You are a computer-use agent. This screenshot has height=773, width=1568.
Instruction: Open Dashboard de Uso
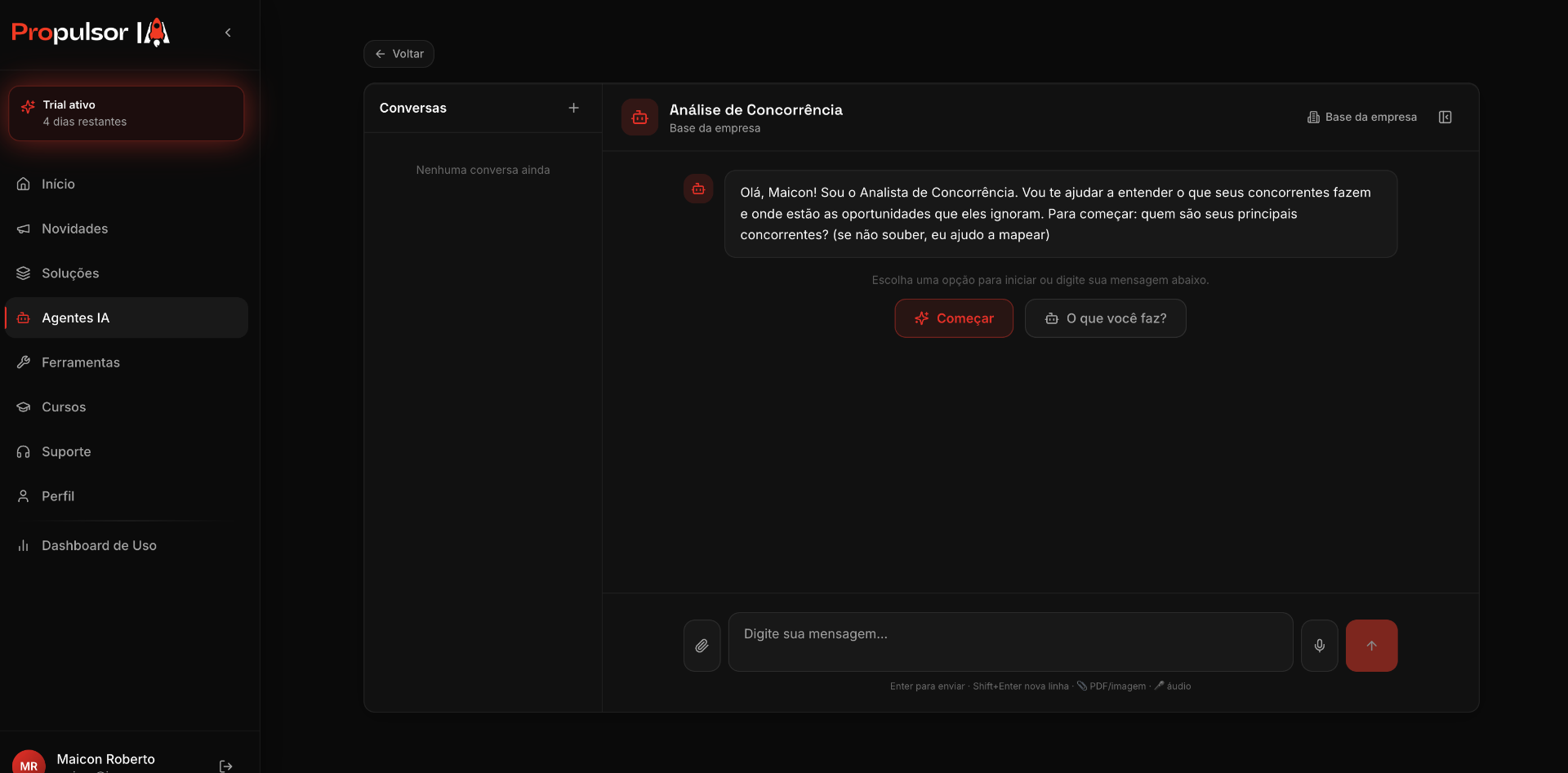click(127, 545)
